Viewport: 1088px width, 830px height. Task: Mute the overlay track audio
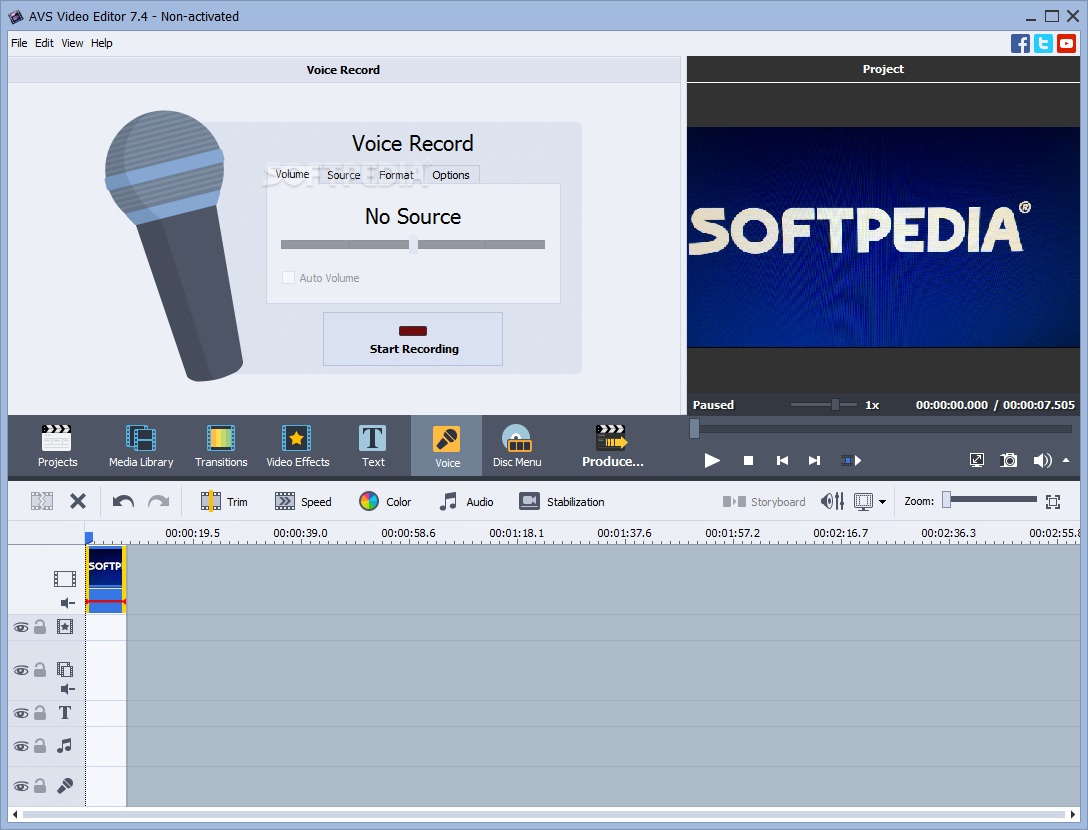(67, 689)
